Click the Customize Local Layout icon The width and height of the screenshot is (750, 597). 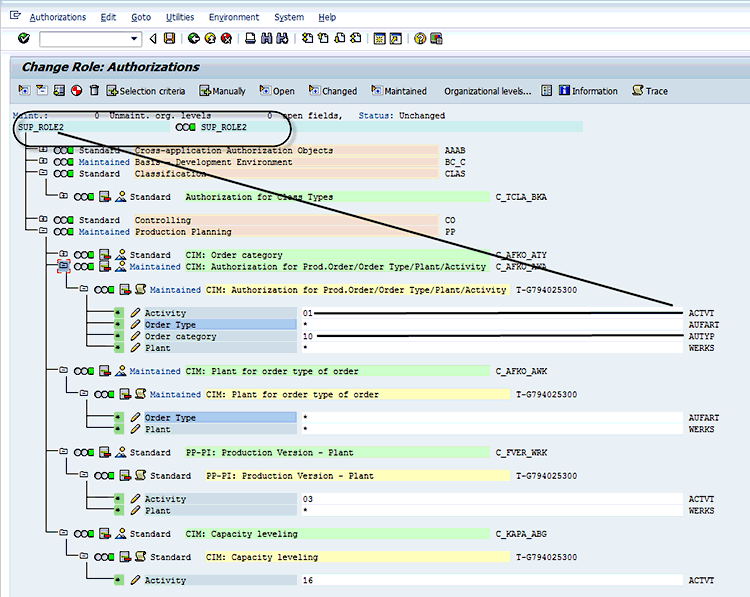click(436, 38)
